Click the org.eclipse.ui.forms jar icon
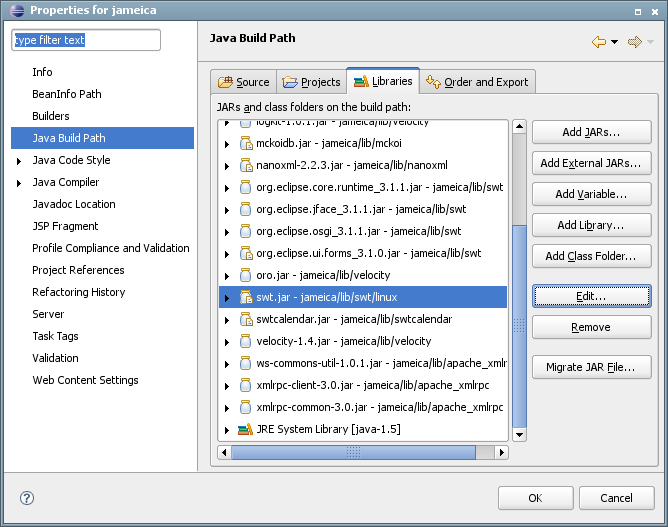Viewport: 668px width, 527px height. click(246, 253)
